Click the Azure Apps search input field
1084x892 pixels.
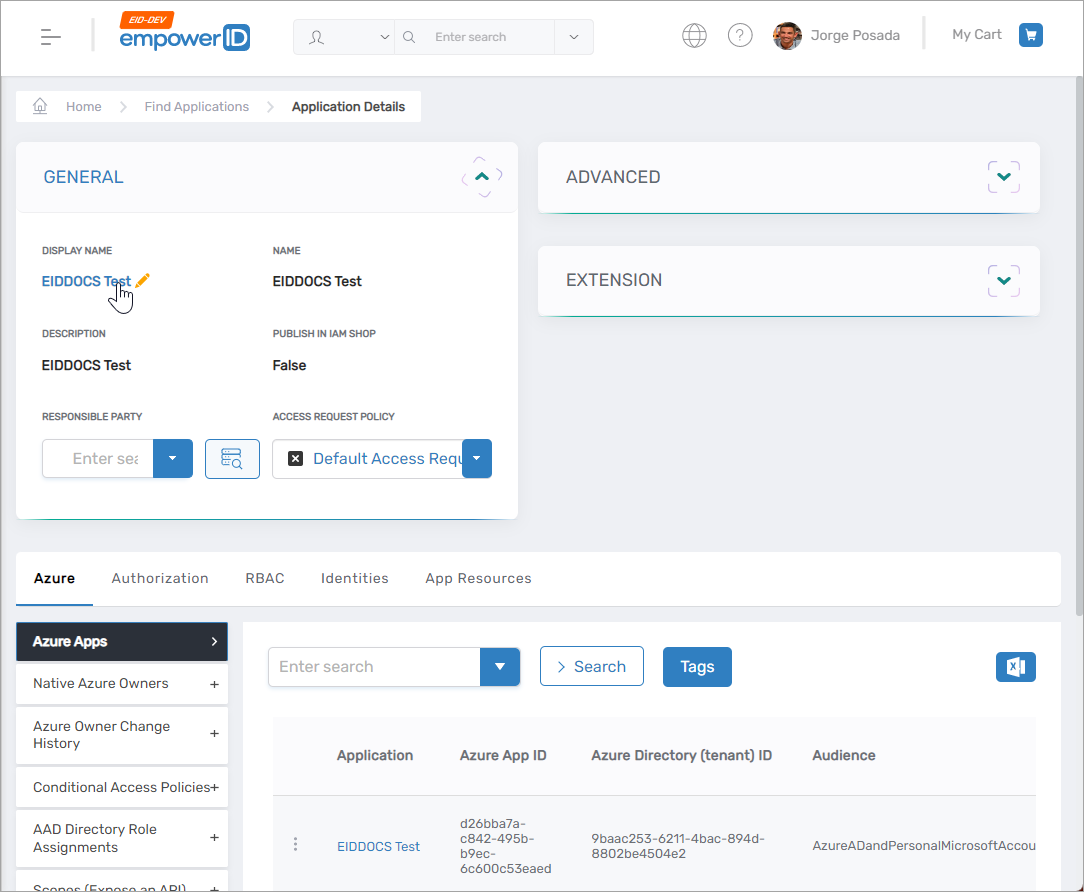click(x=374, y=667)
